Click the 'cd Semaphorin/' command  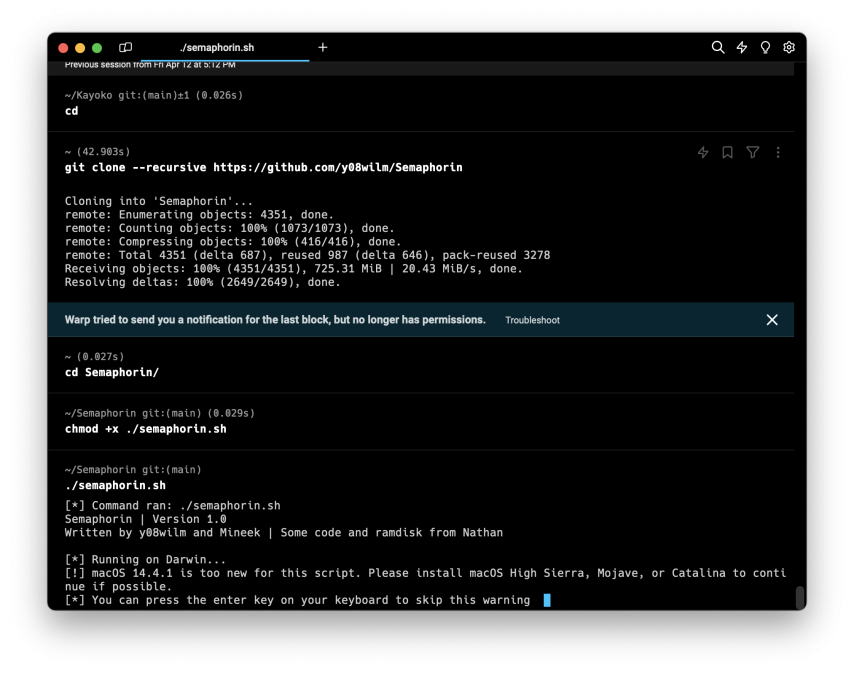point(112,372)
